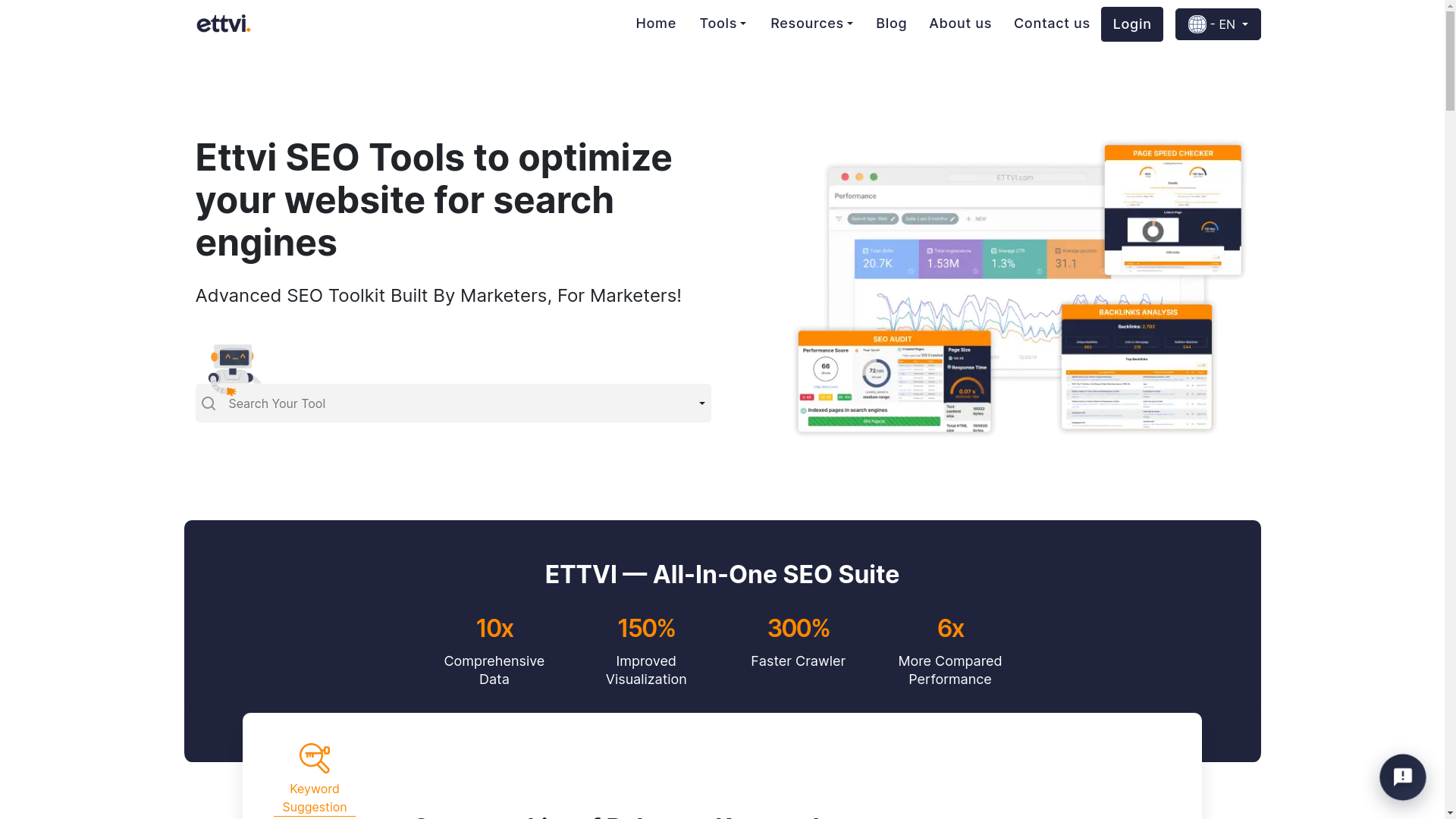Screen dimensions: 1456x819
Task: Click the Advanced SEO Toolkit tagline text
Action: click(x=438, y=296)
